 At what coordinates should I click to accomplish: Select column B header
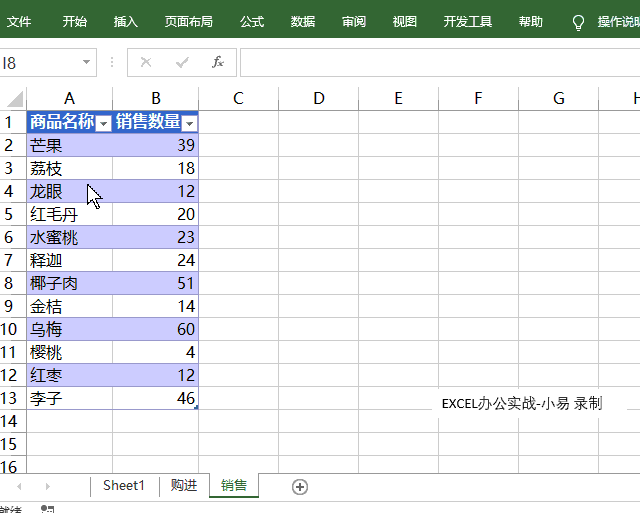tap(156, 98)
